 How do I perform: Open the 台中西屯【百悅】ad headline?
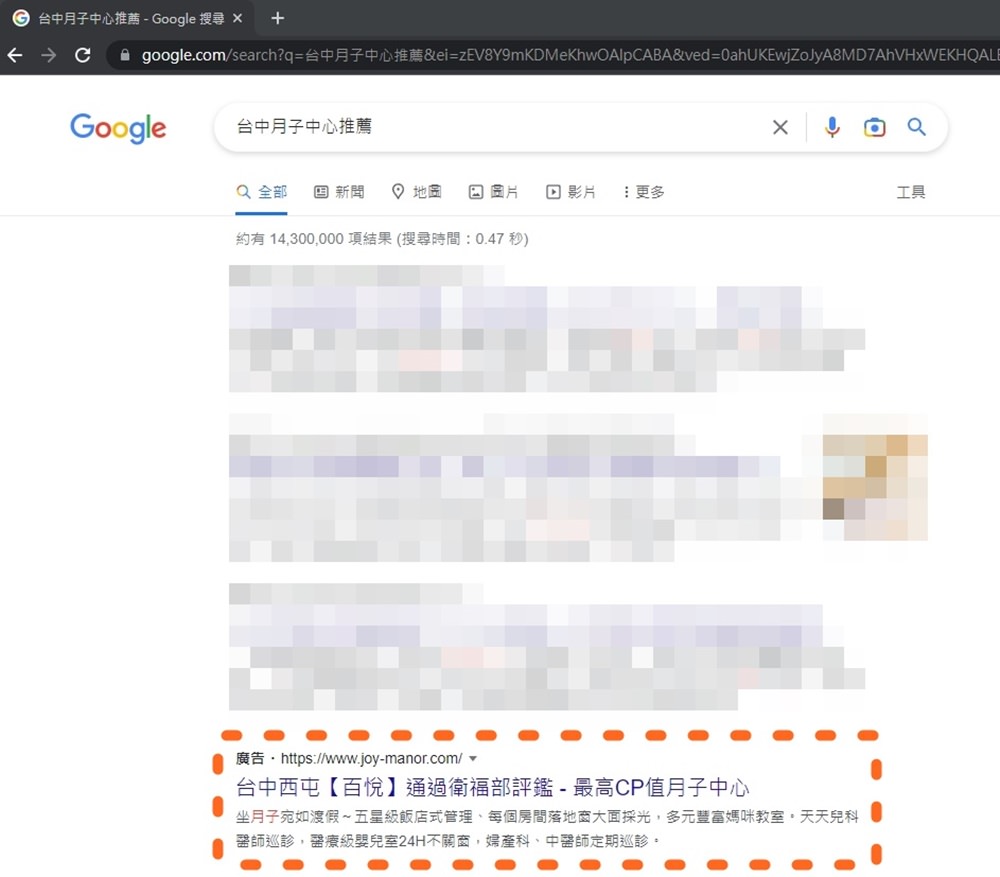coord(492,788)
